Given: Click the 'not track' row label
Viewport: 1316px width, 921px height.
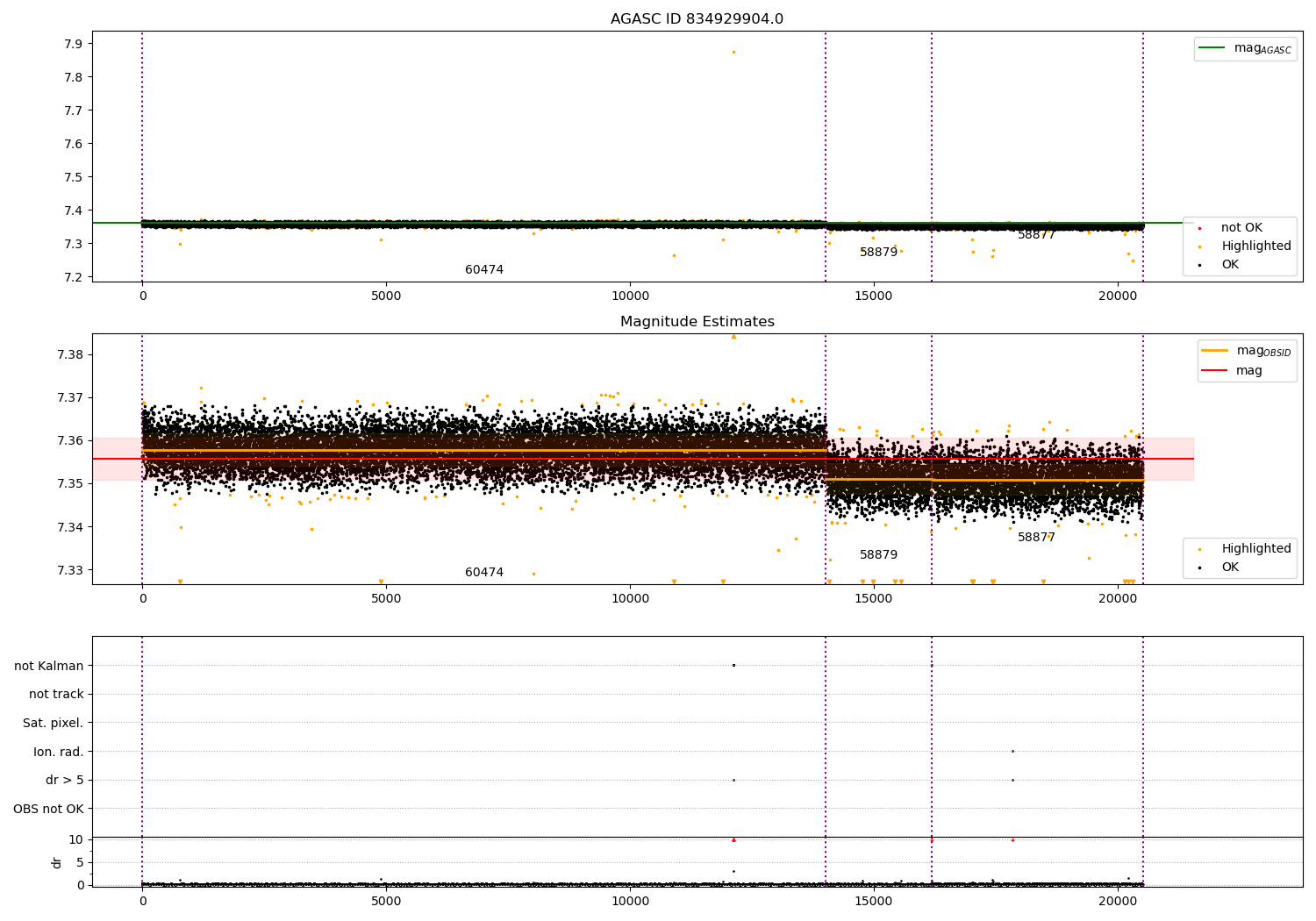Looking at the screenshot, I should point(56,694).
